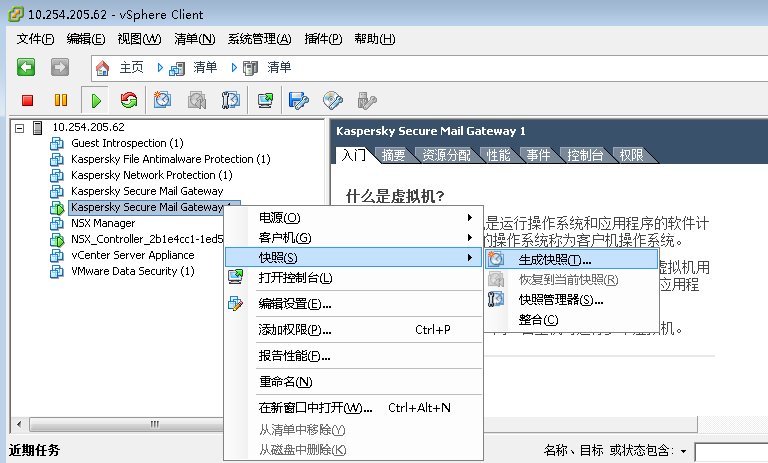Choose 添加权限(P)... in the context menu
The width and height of the screenshot is (768, 463).
click(354, 330)
